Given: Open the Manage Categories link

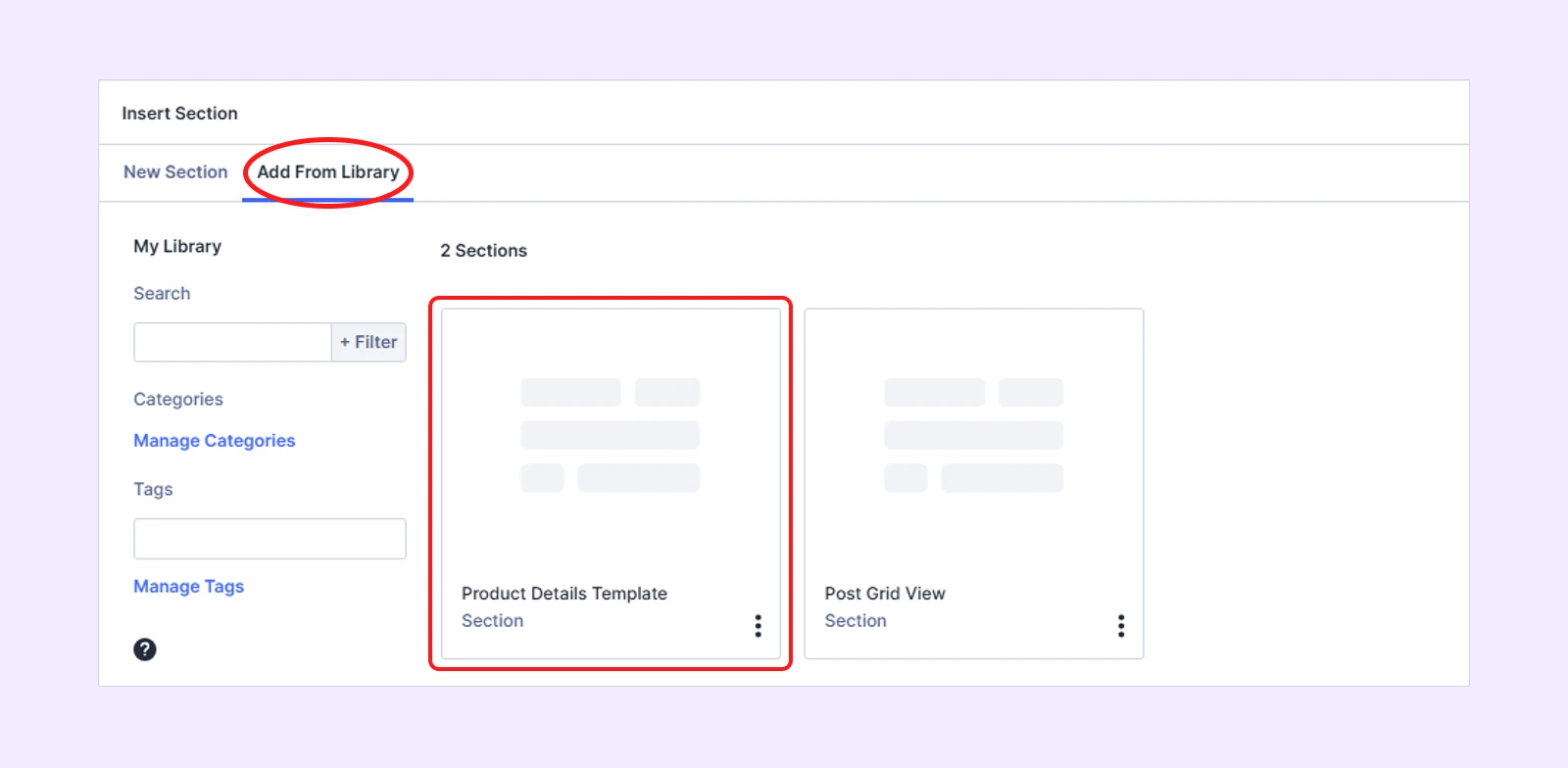Looking at the screenshot, I should [x=215, y=441].
